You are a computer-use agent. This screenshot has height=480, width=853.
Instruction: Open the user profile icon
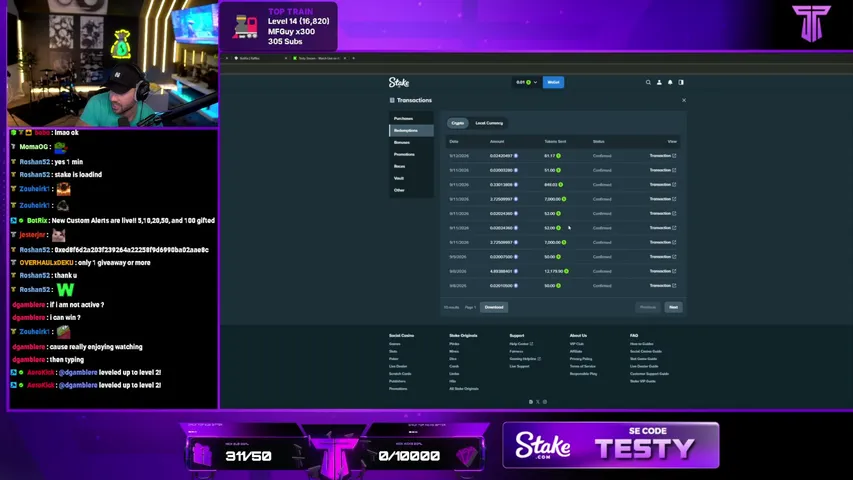point(659,82)
